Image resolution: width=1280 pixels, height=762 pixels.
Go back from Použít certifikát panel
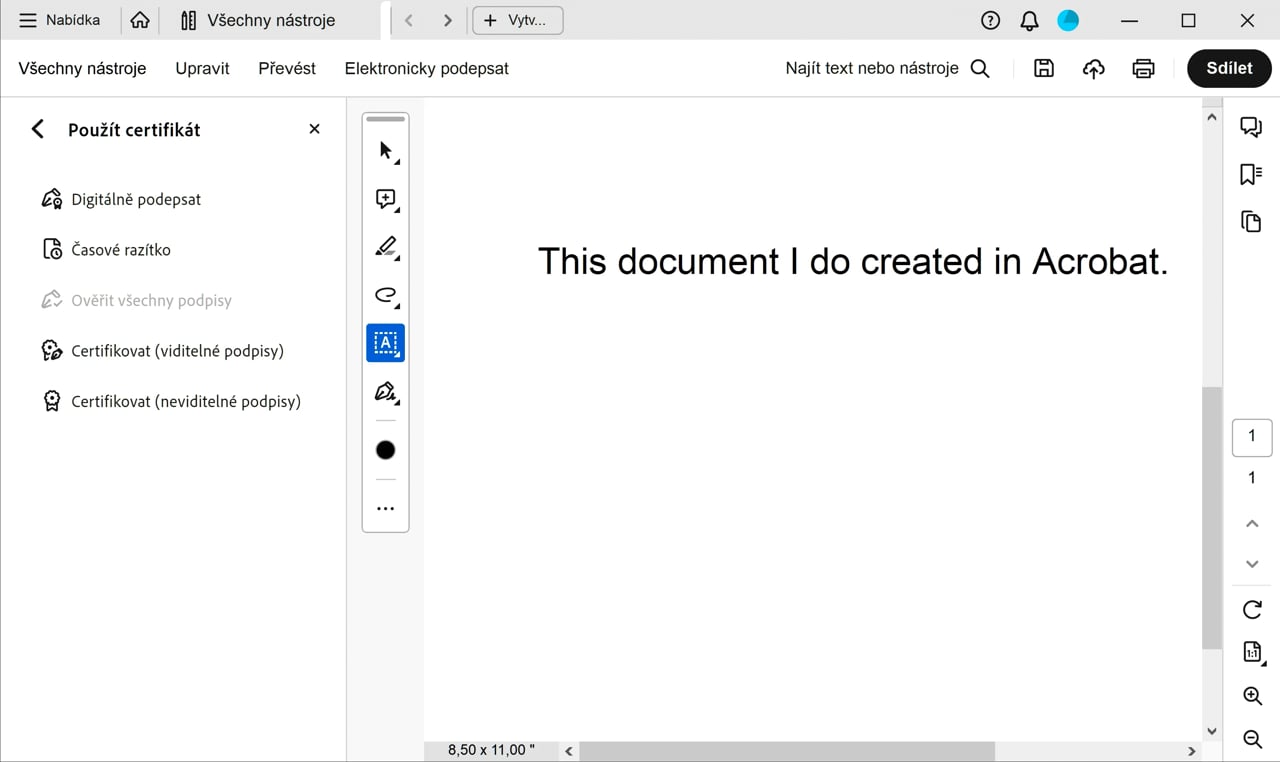pyautogui.click(x=38, y=129)
